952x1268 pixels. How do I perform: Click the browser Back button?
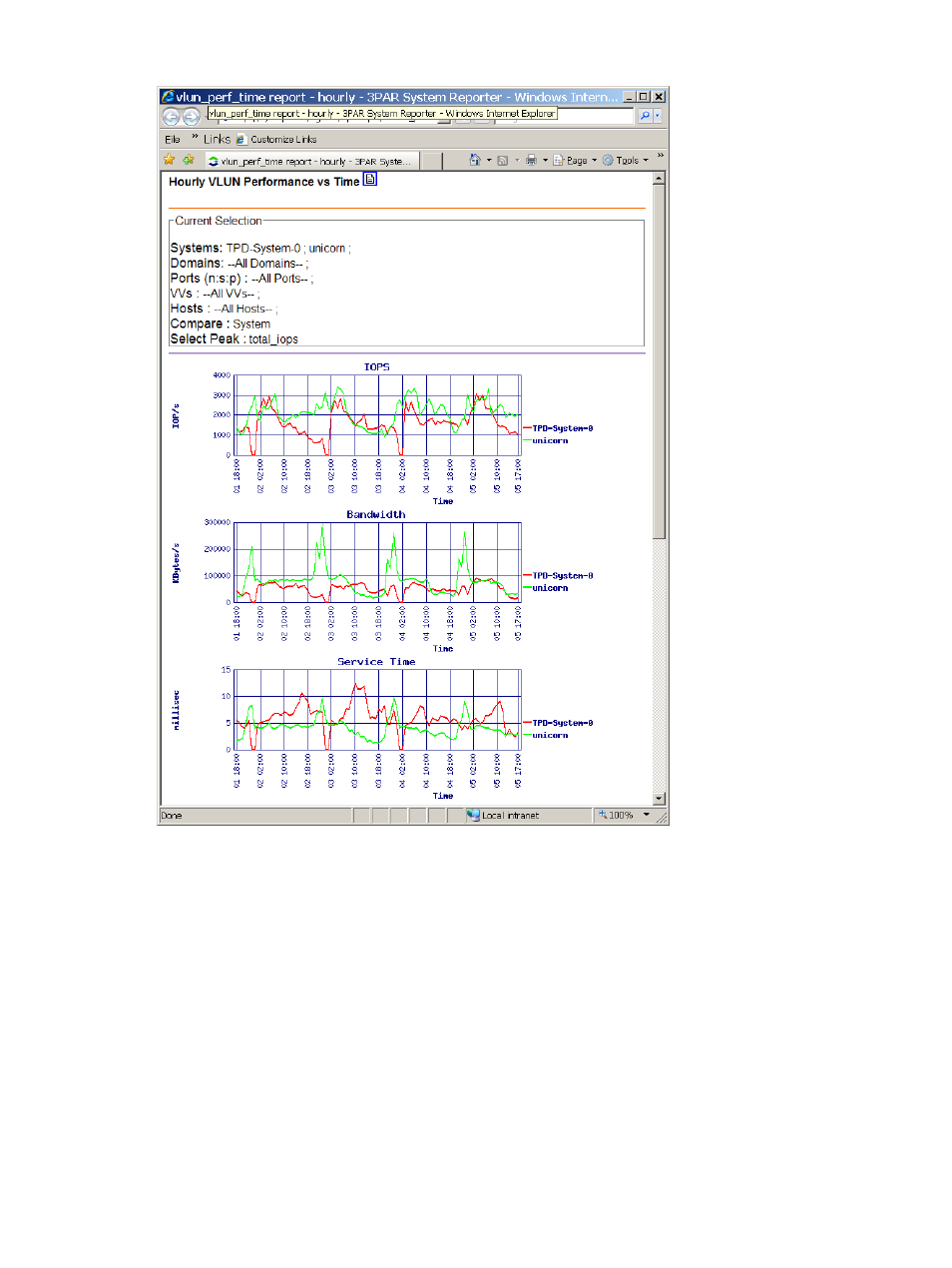171,117
